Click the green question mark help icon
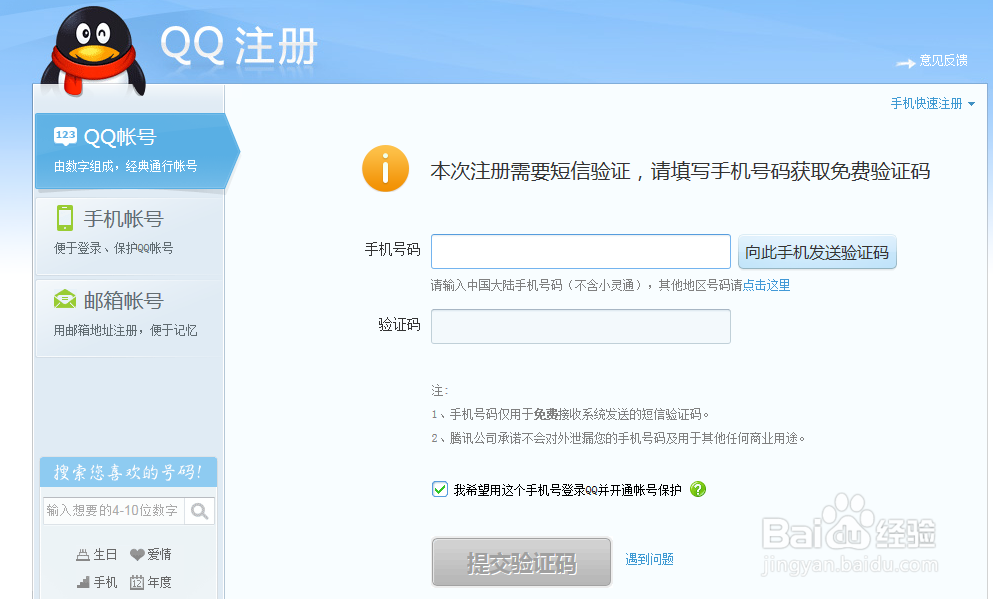The height and width of the screenshot is (599, 993). click(x=698, y=489)
